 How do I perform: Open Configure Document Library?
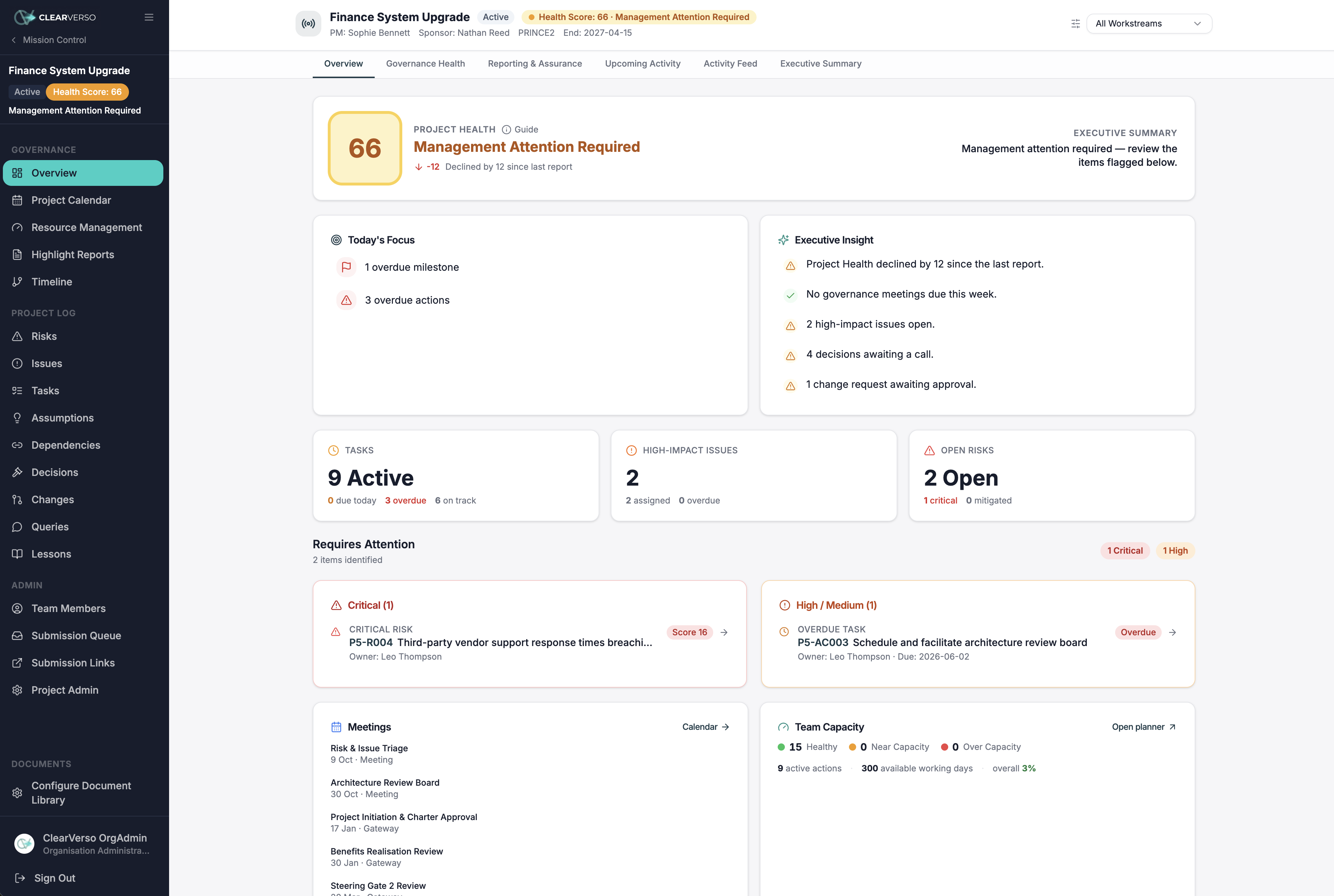(x=83, y=793)
